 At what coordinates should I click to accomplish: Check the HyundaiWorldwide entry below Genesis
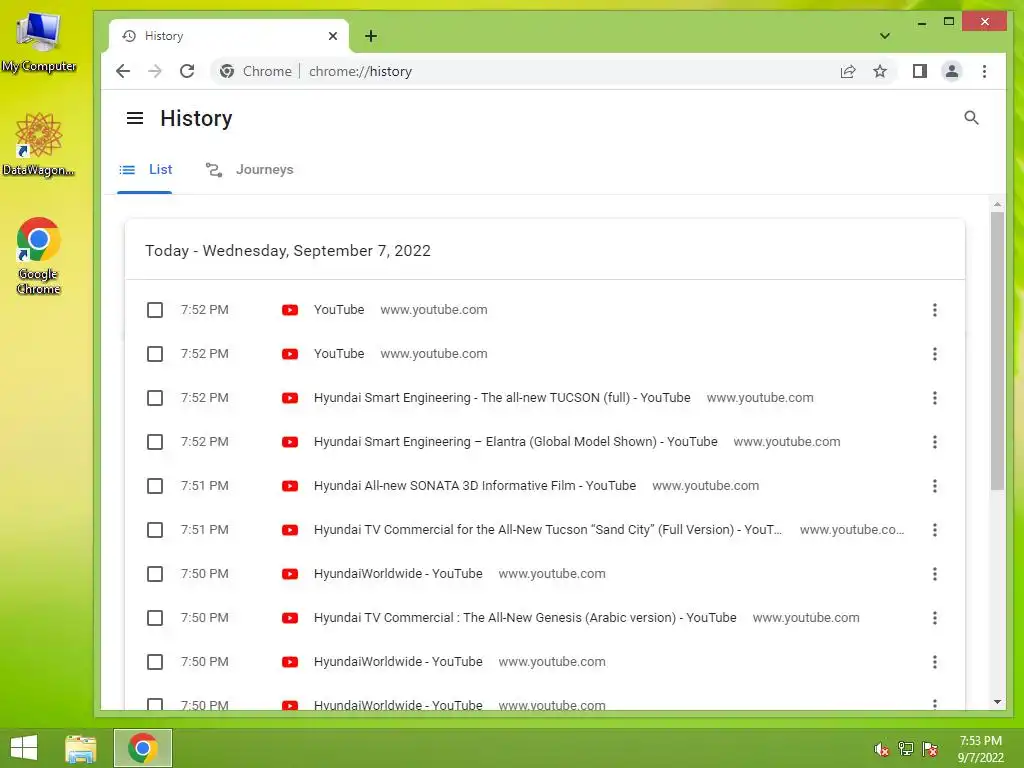click(155, 662)
